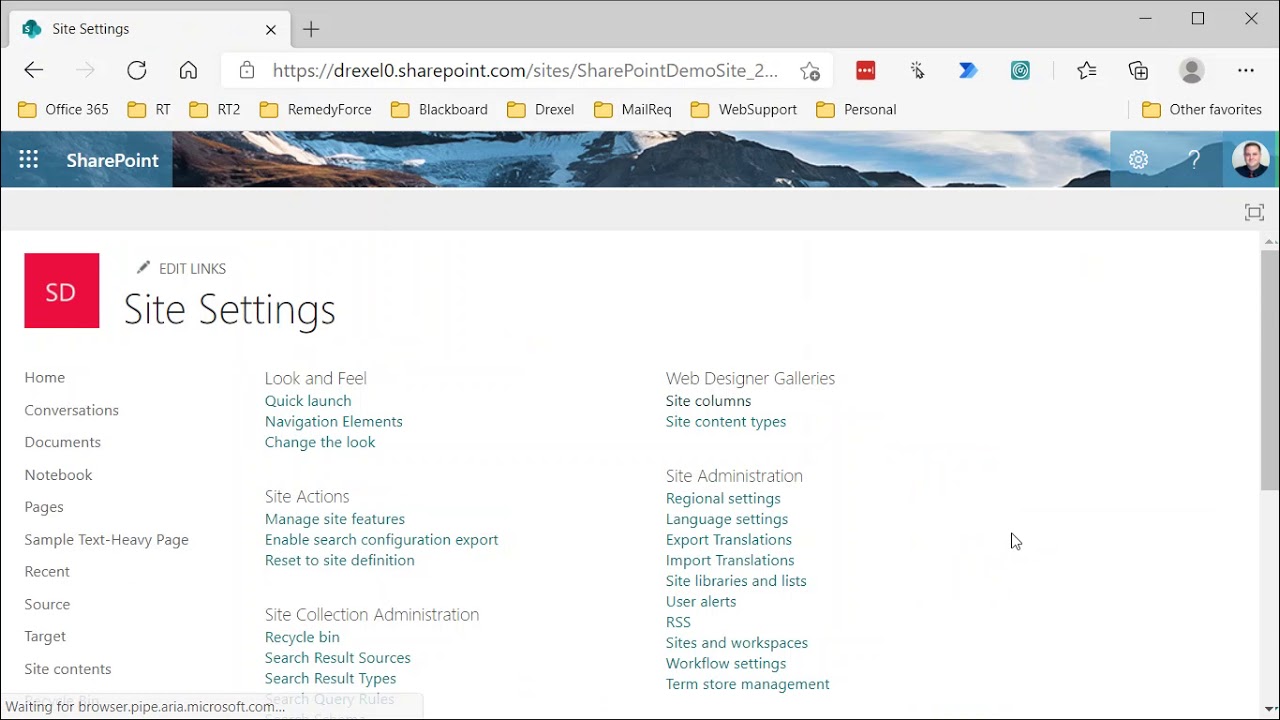Open the cursor sparkle extension icon
This screenshot has height=720, width=1280.
pyautogui.click(x=917, y=70)
